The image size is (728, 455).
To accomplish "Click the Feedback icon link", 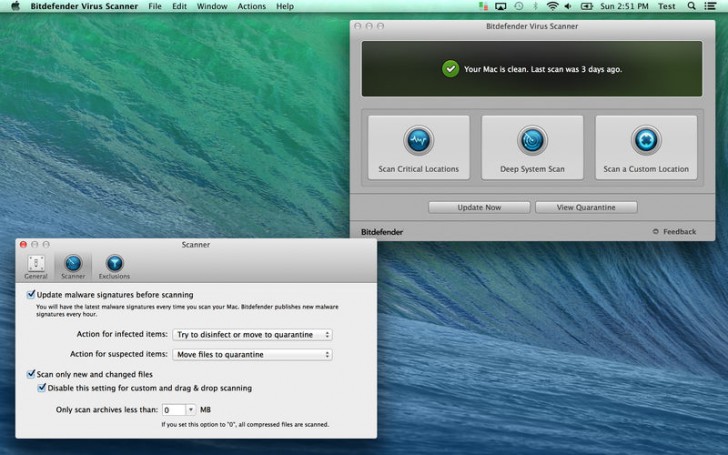I will click(x=656, y=232).
